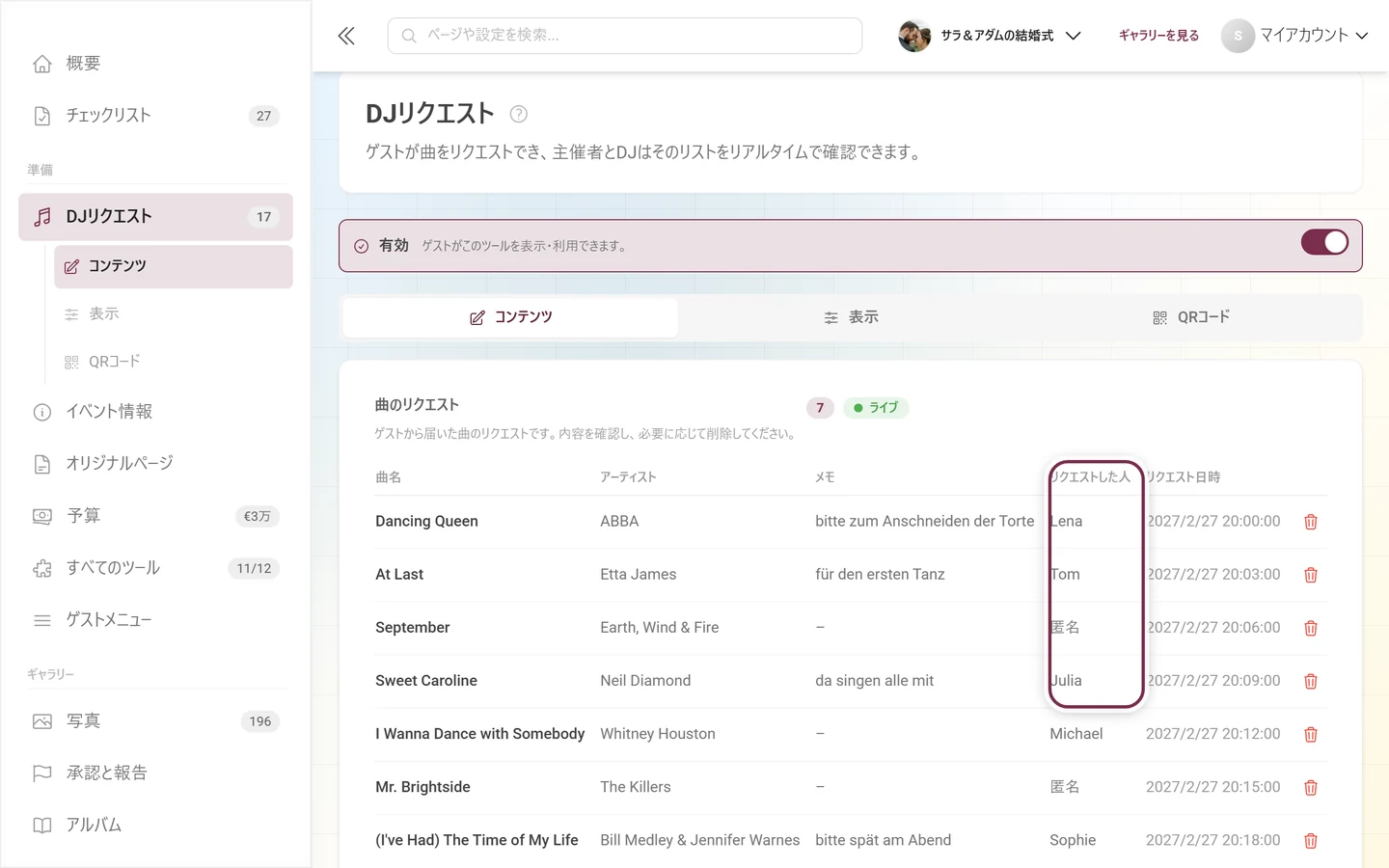
Task: Select 表示 sidebar sub-item
Action: [x=174, y=313]
